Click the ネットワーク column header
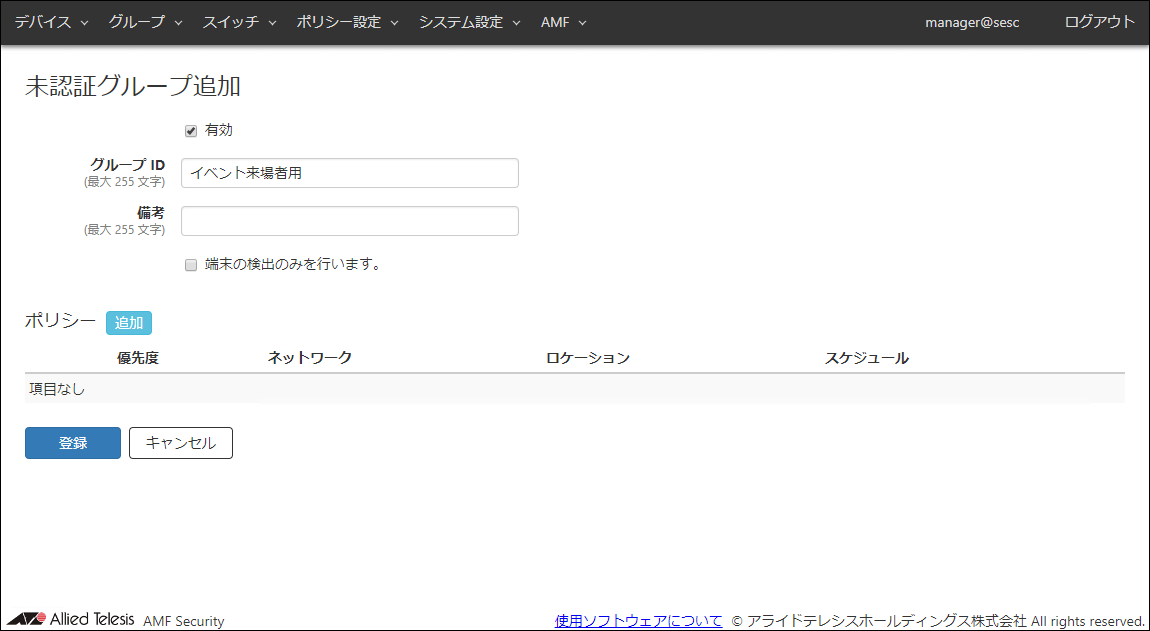The height and width of the screenshot is (631, 1150). click(x=310, y=358)
